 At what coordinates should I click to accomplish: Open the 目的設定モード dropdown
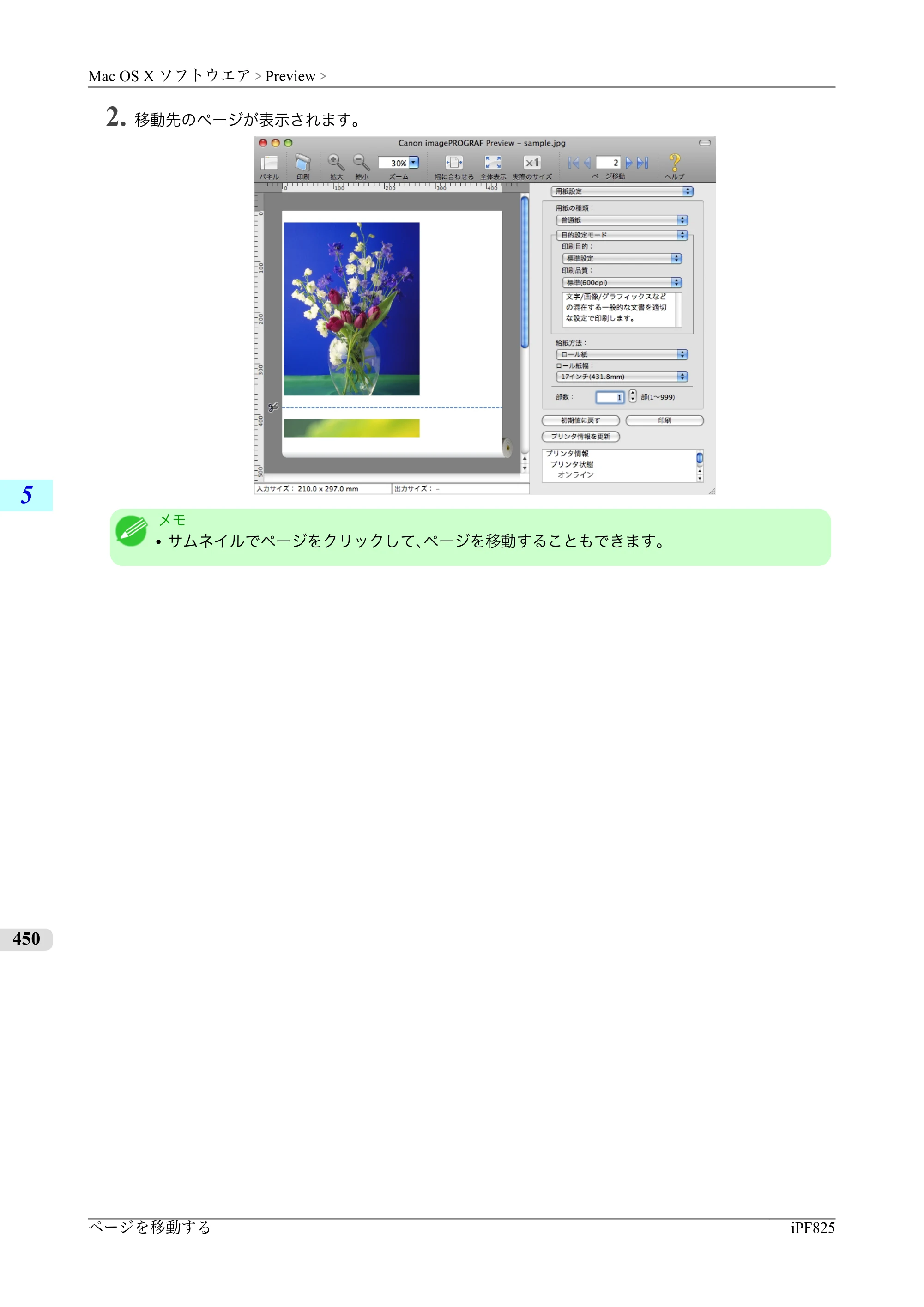622,235
